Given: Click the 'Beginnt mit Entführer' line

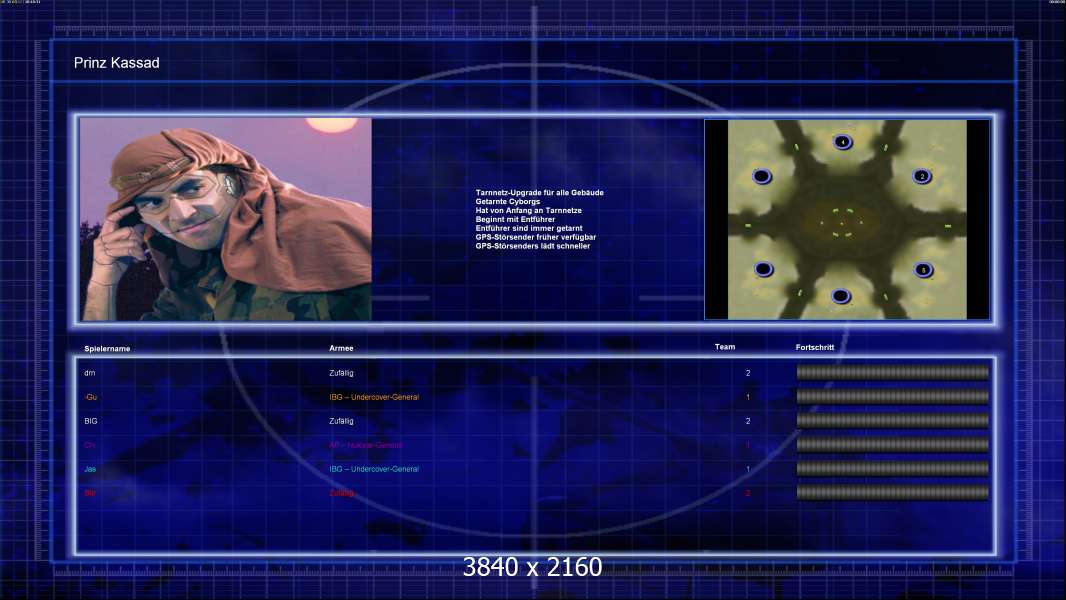Looking at the screenshot, I should pyautogui.click(x=515, y=219).
